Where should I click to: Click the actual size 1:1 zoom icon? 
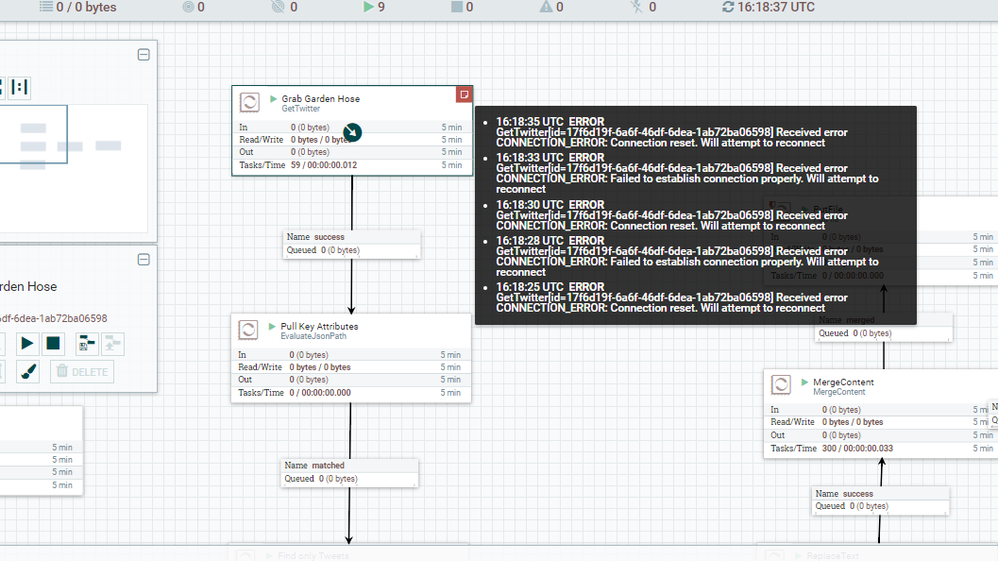point(19,88)
